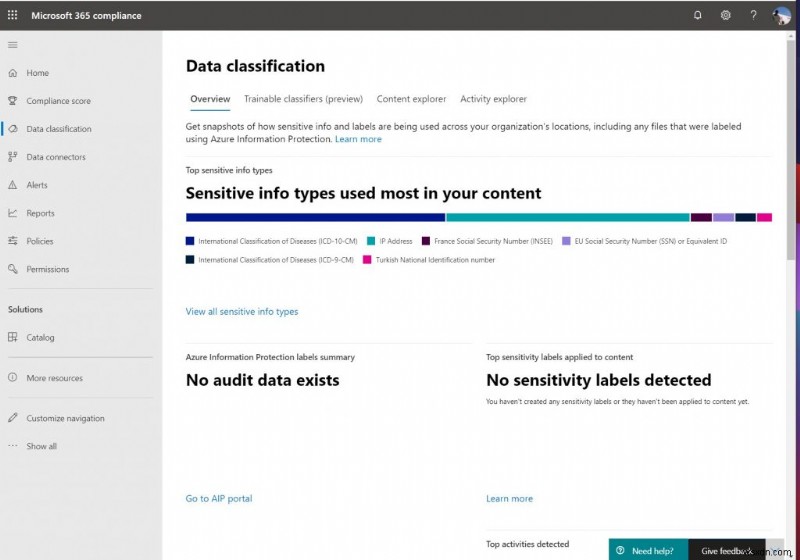Expand Show all navigation items
Image resolution: width=800 pixels, height=560 pixels.
[x=41, y=446]
